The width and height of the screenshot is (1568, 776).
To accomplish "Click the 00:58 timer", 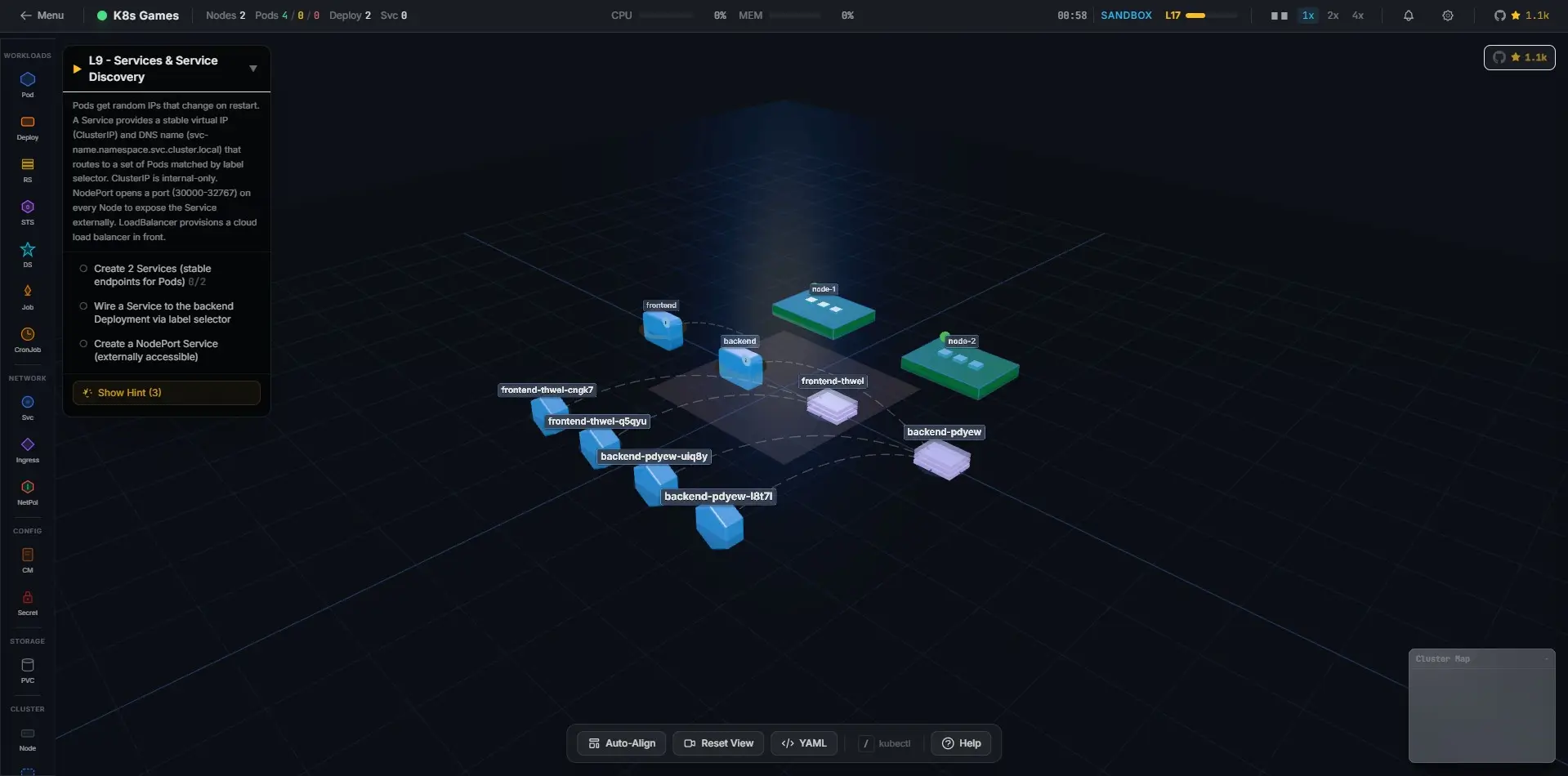I will click(1072, 16).
